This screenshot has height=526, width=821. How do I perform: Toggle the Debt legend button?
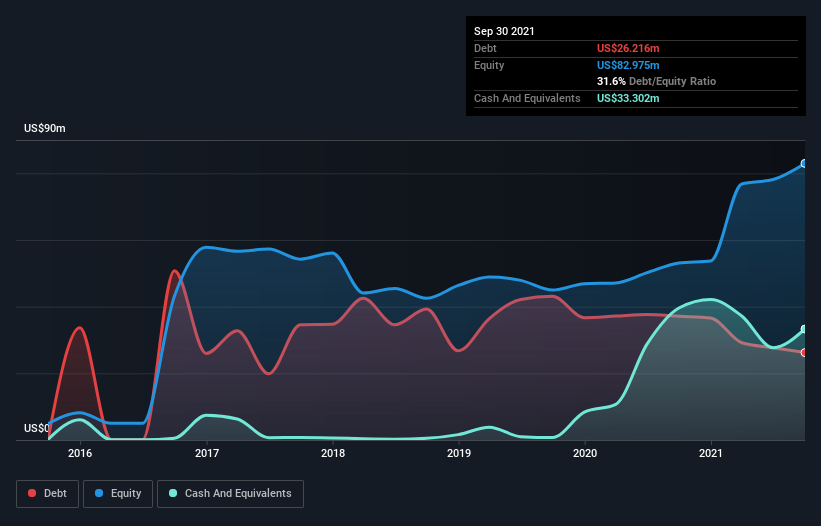pos(48,494)
